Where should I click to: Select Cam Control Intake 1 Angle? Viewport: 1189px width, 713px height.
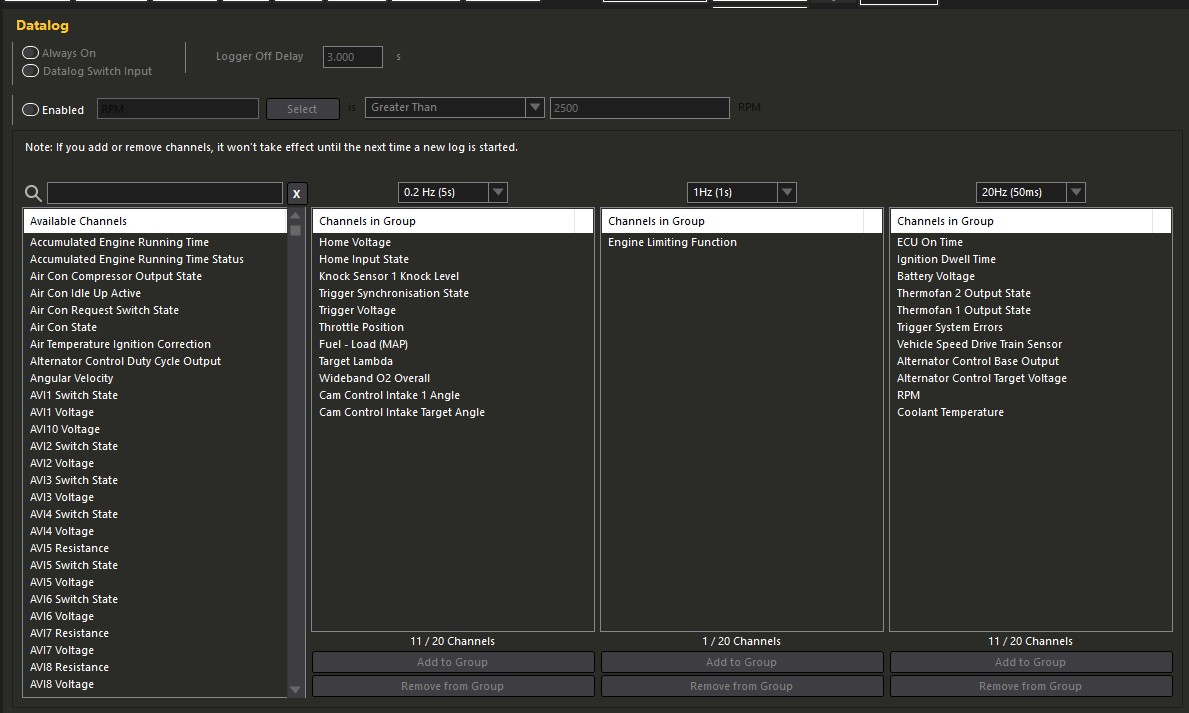click(x=389, y=395)
